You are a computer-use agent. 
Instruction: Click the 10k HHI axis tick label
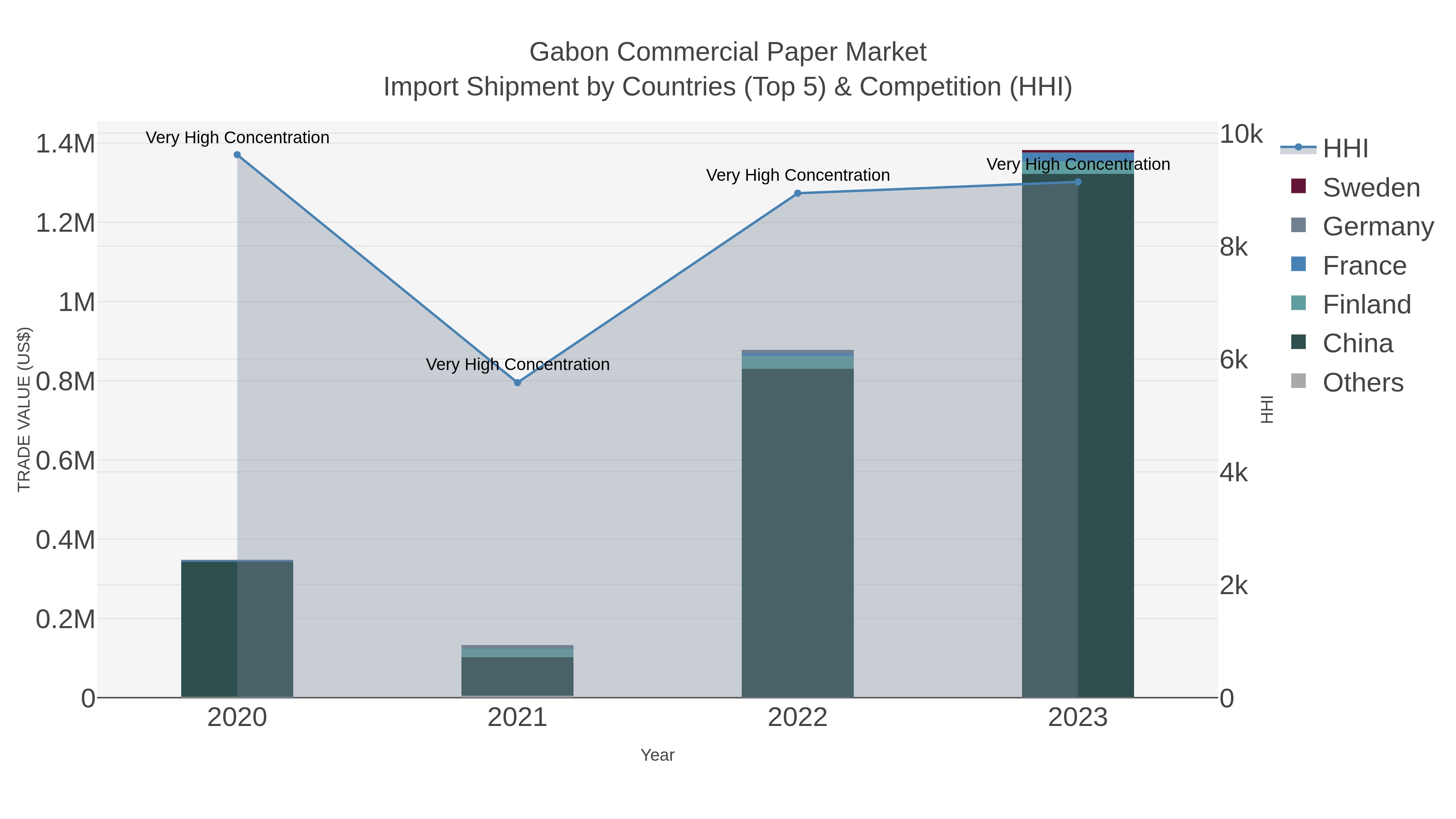1241,134
